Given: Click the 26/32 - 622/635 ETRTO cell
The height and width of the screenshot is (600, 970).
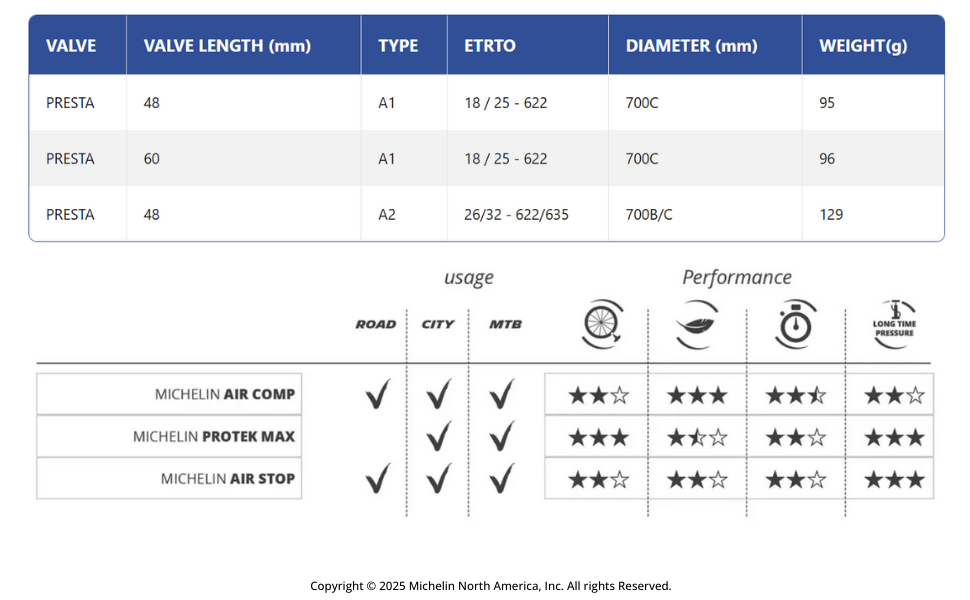Looking at the screenshot, I should pyautogui.click(x=516, y=215).
